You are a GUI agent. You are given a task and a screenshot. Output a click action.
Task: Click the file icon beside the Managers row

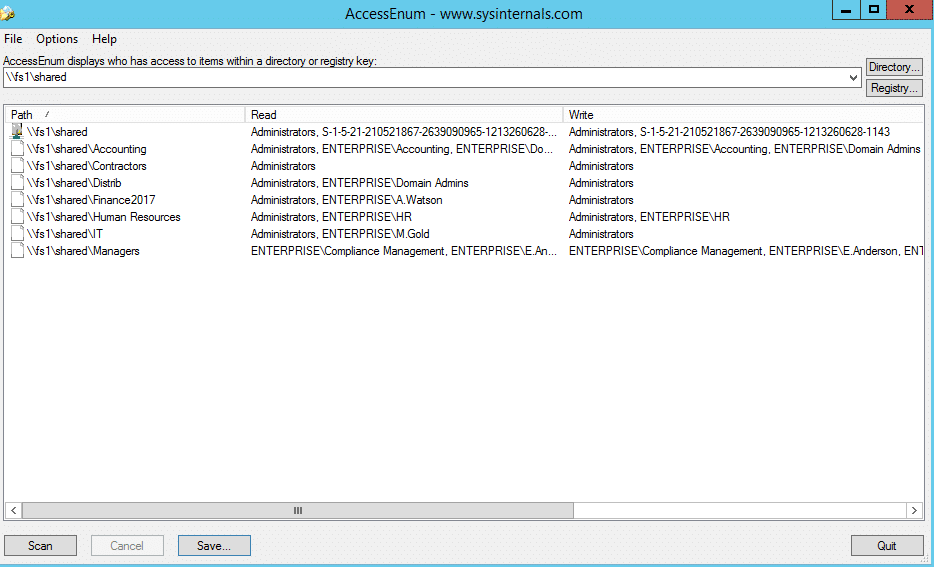[17, 251]
